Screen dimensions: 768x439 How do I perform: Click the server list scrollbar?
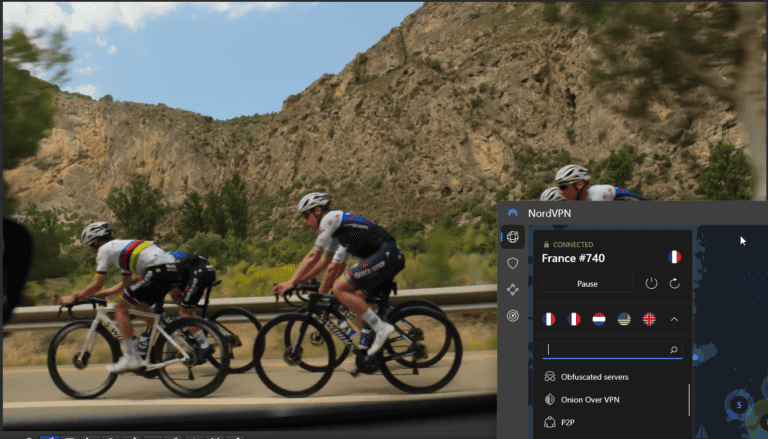coord(689,400)
